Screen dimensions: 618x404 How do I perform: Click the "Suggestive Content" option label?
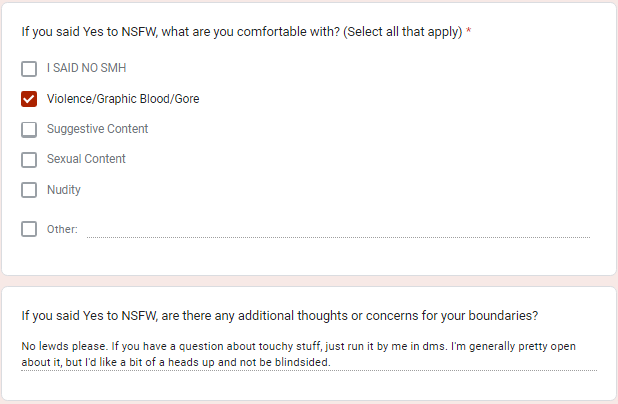97,129
